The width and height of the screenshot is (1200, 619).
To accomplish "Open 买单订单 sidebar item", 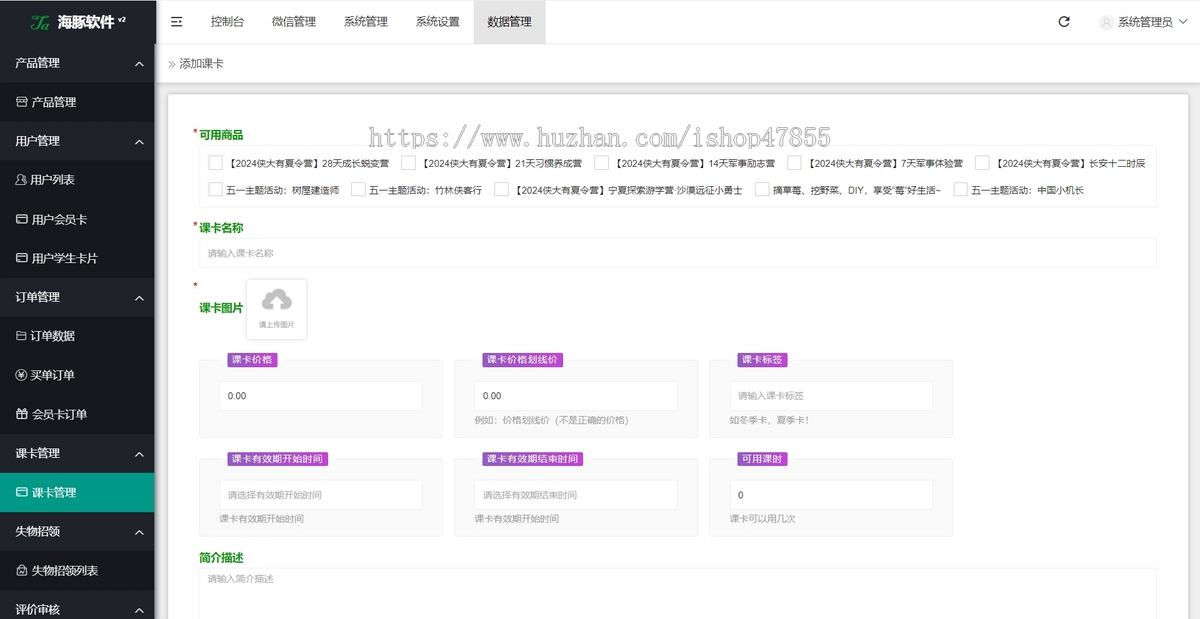I will click(77, 375).
